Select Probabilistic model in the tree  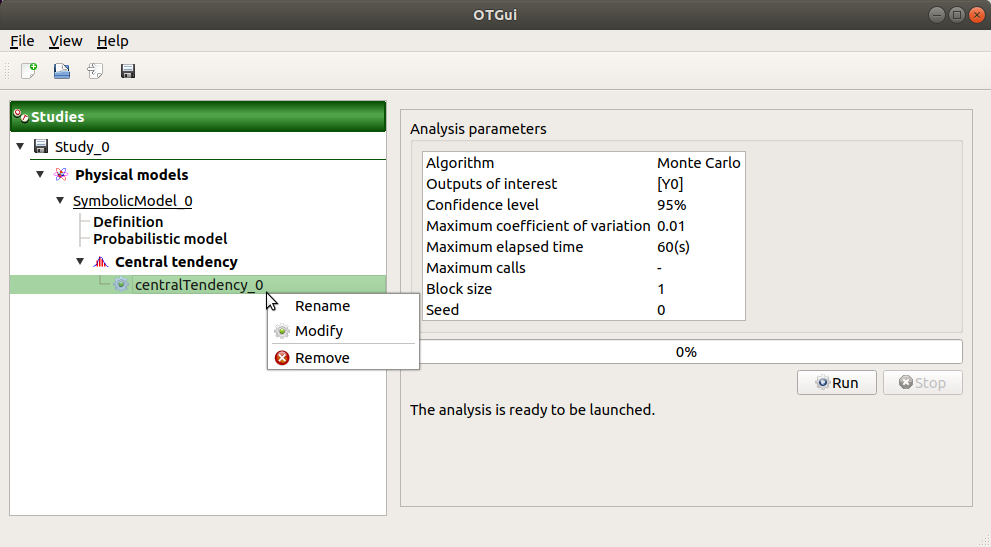160,239
